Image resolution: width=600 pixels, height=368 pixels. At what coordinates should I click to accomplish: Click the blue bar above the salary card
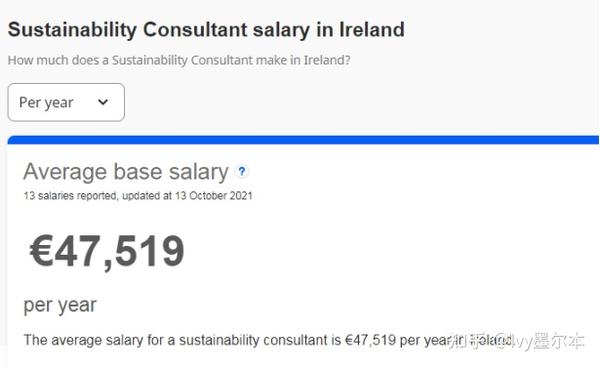coord(303,140)
